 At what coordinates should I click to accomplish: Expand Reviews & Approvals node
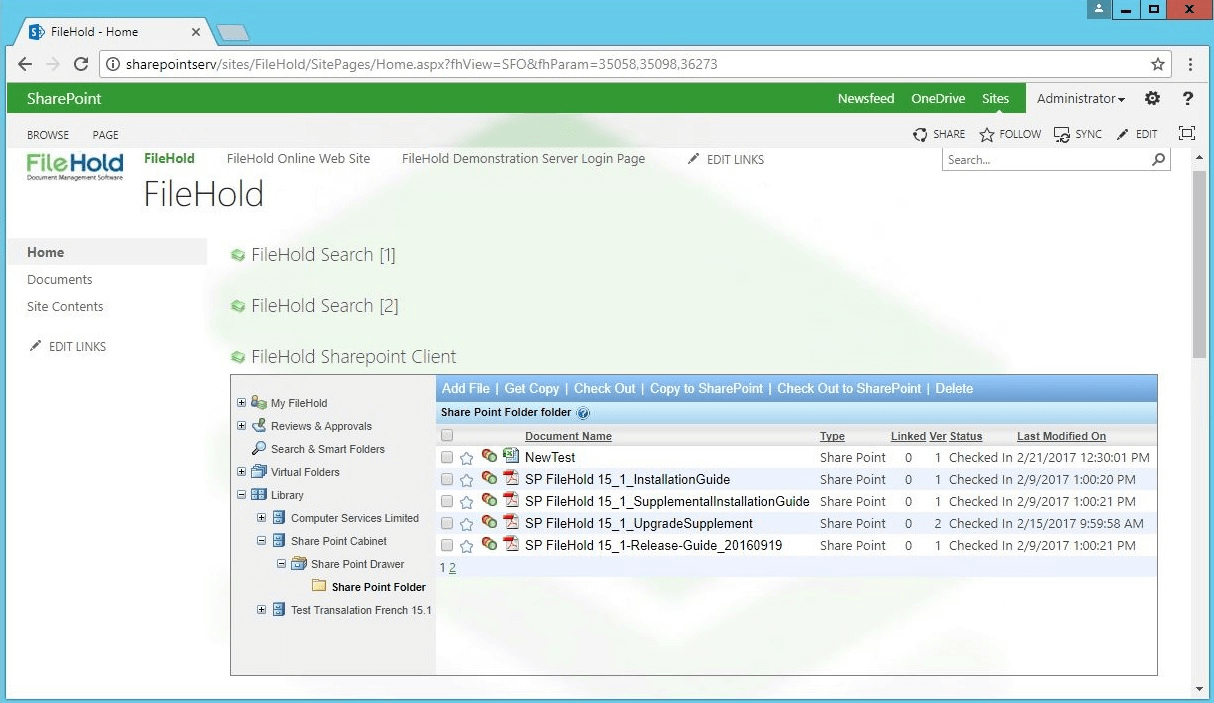241,426
